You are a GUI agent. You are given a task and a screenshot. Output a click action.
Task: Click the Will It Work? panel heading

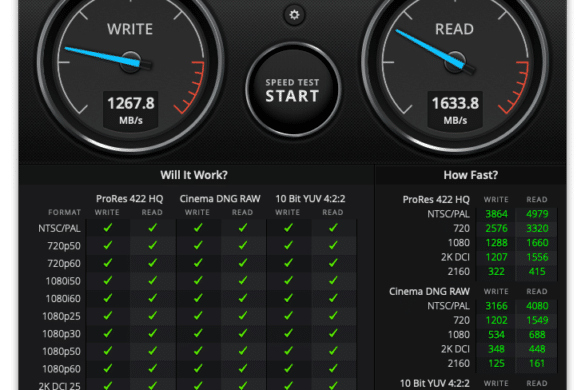pyautogui.click(x=194, y=175)
